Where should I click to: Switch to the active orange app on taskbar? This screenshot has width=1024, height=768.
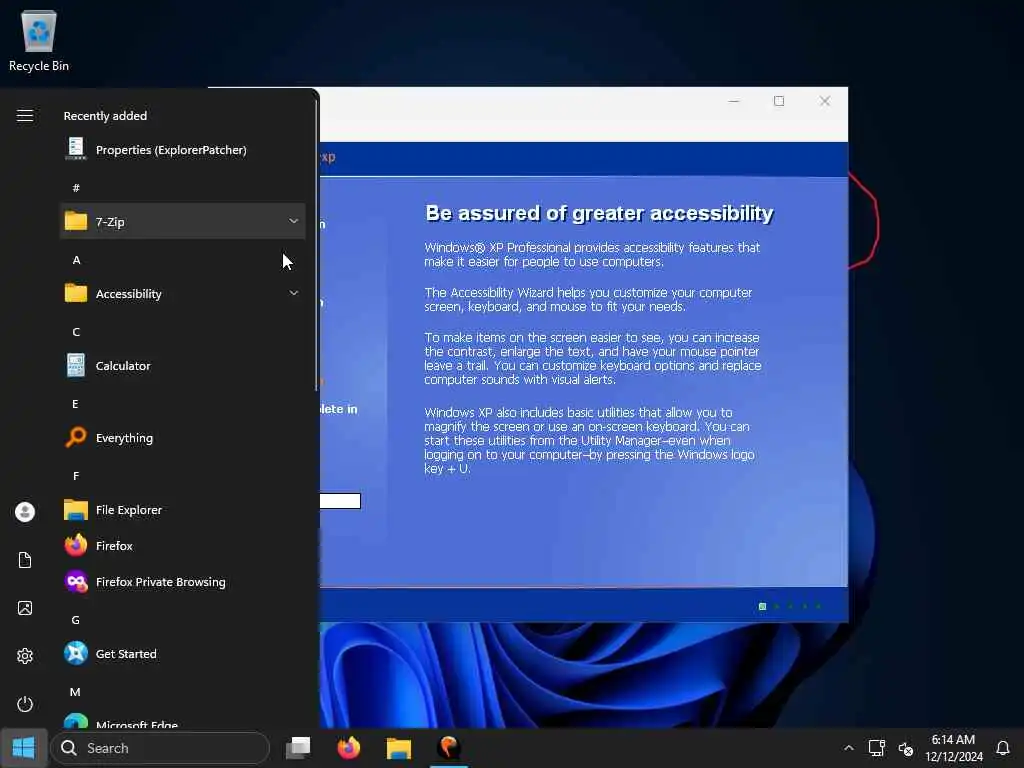449,748
